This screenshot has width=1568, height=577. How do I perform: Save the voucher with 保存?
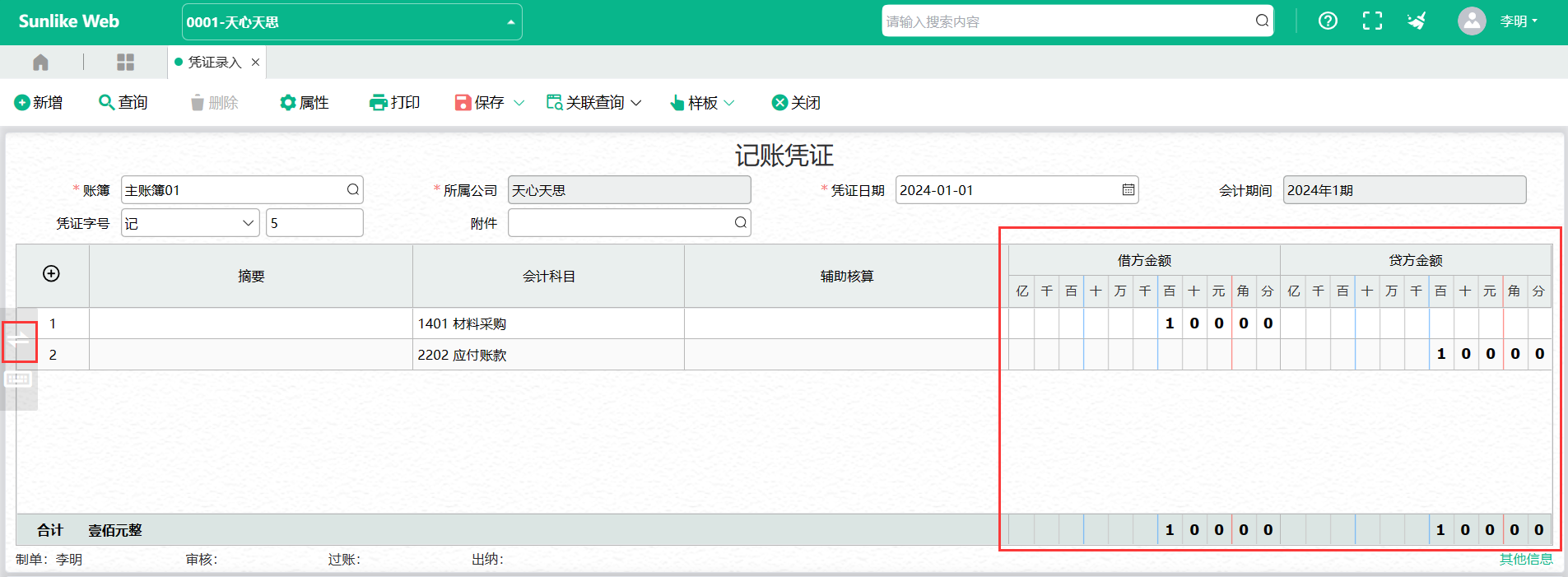pyautogui.click(x=480, y=103)
